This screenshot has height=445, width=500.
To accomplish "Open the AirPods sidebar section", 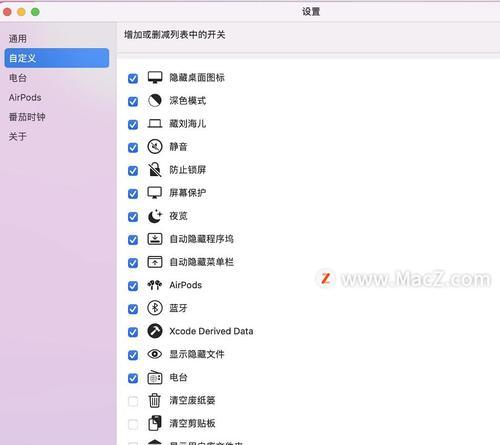I will coord(25,98).
